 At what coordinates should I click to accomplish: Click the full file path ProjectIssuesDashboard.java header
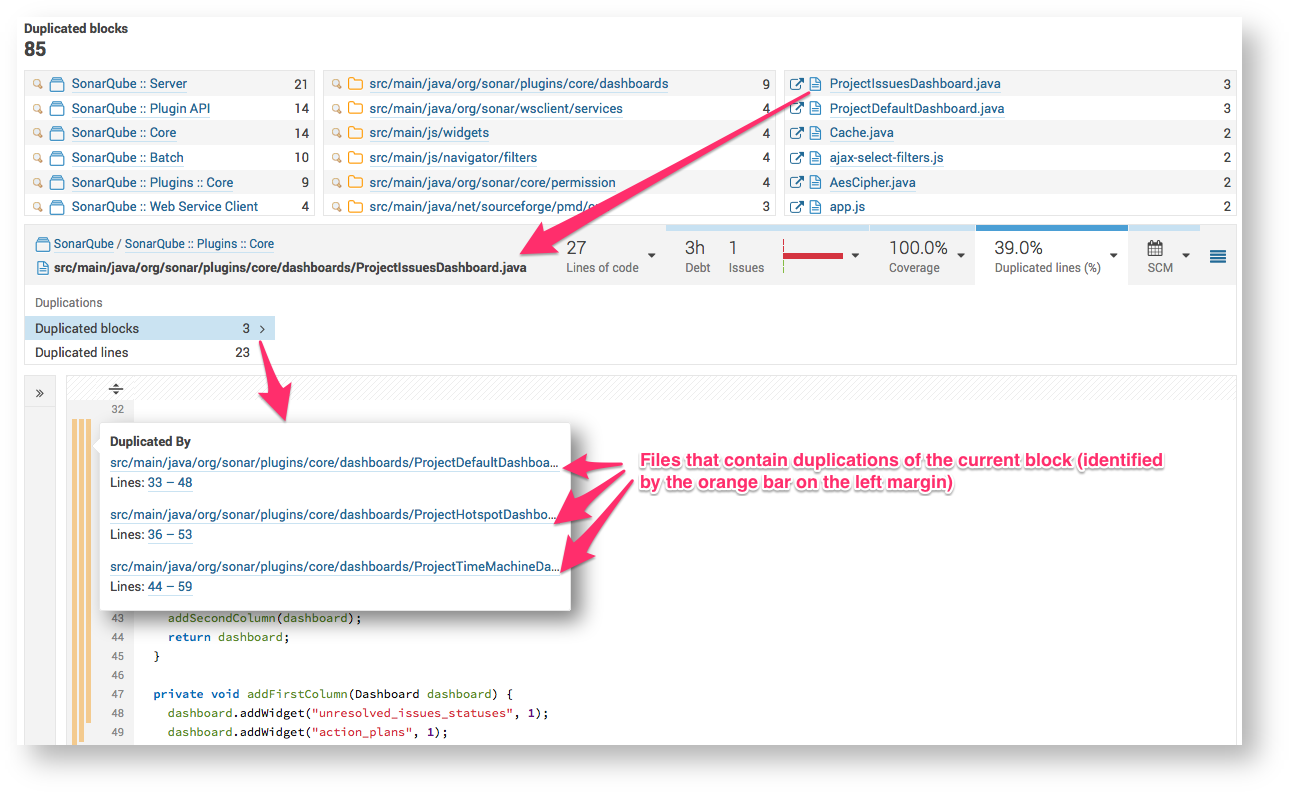point(290,268)
